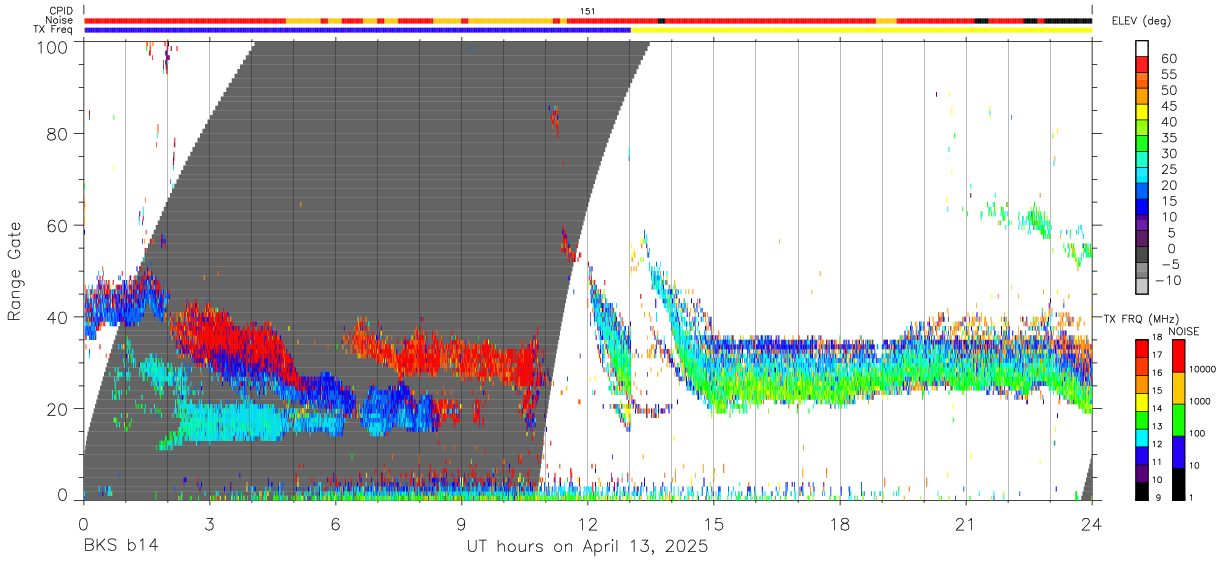Click the UT hour tick label 6
Screen dimensions: 1228x567
pos(335,522)
